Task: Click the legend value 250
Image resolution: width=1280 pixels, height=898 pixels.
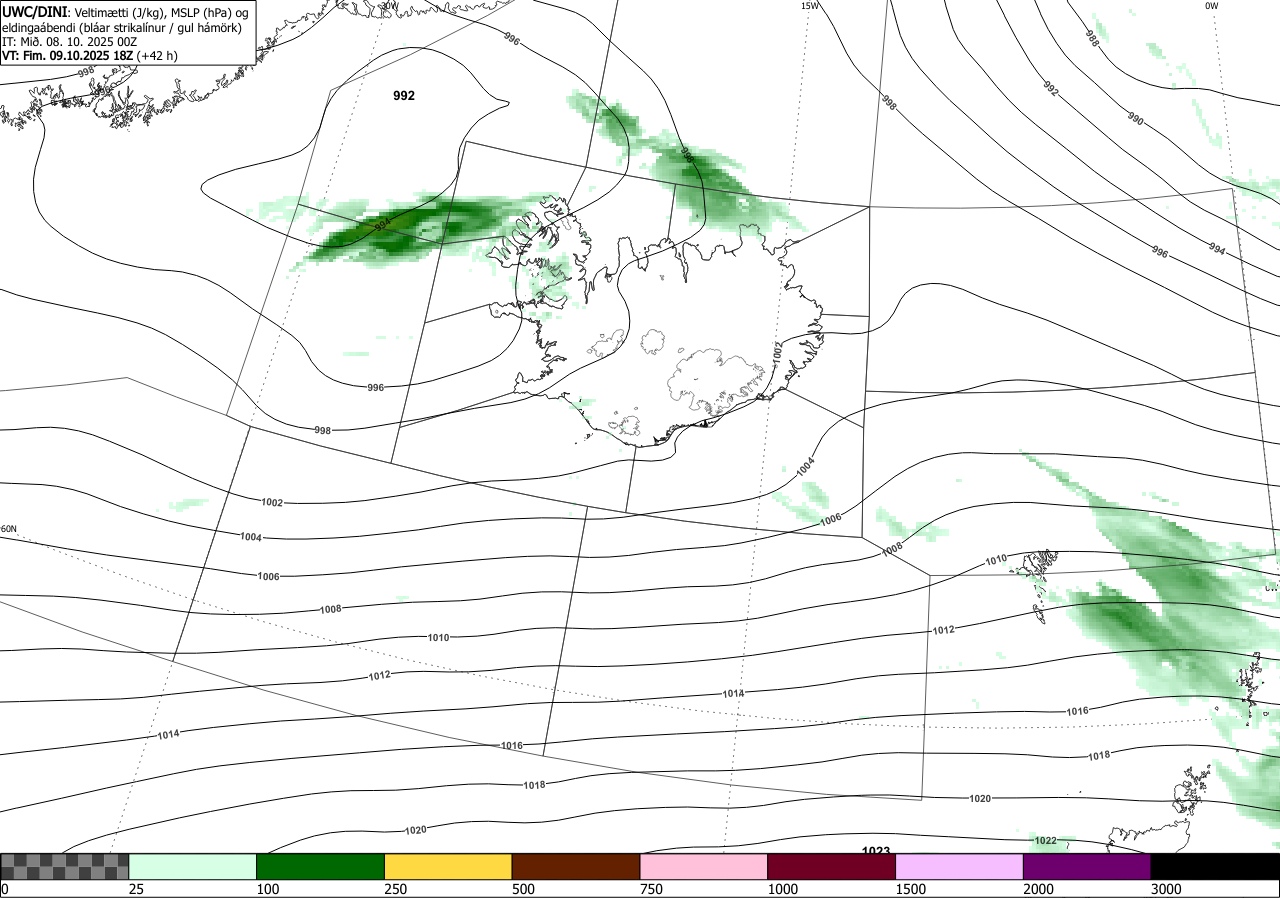Action: click(396, 889)
